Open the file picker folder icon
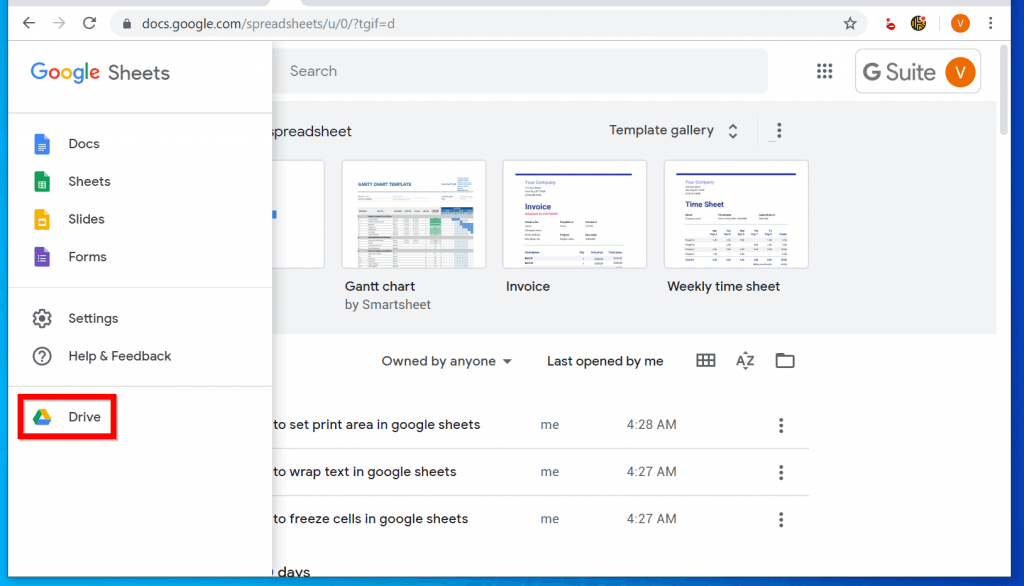This screenshot has height=586, width=1024. (x=785, y=361)
